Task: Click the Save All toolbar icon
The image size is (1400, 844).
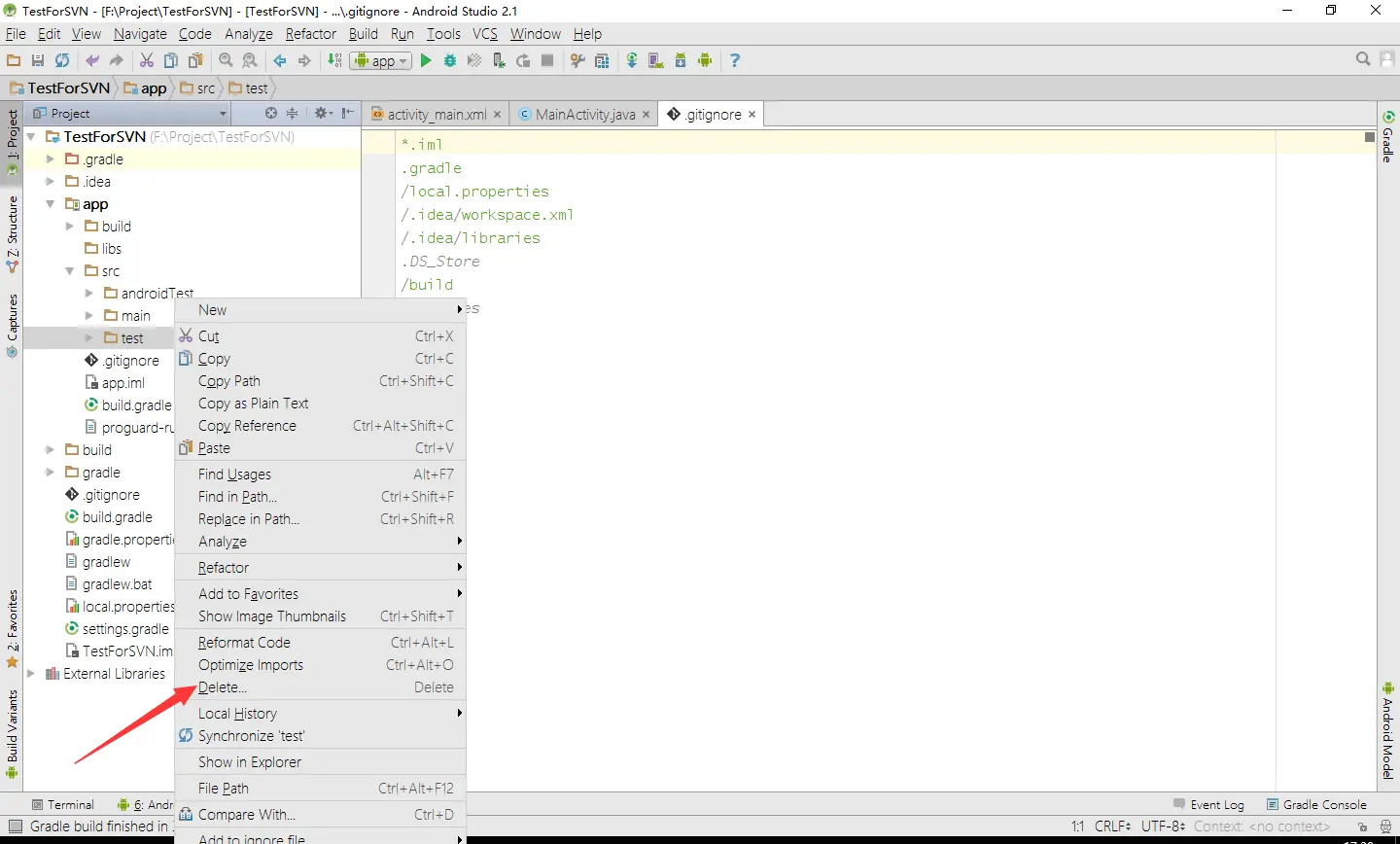Action: 38,60
